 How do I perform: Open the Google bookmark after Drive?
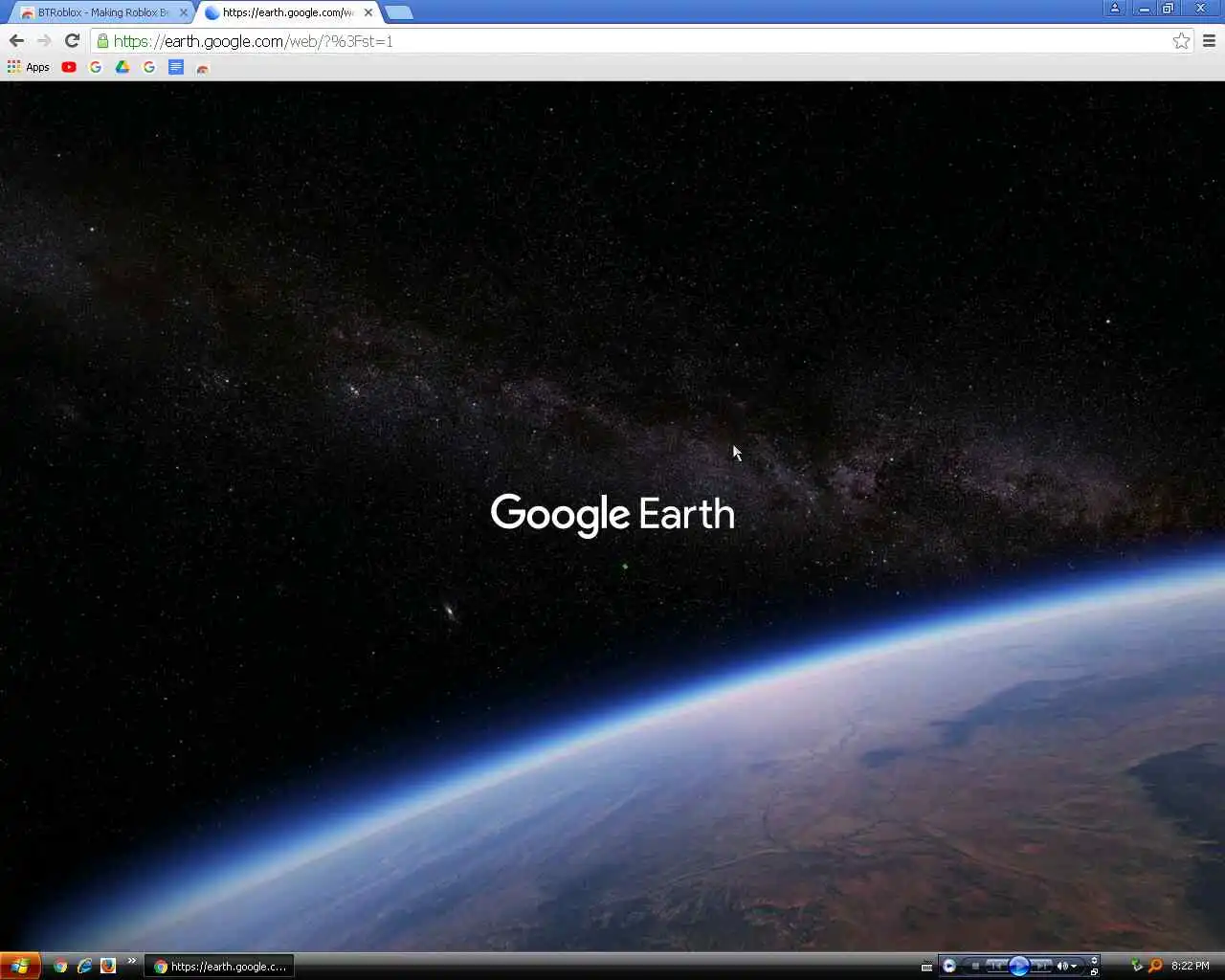click(x=149, y=67)
